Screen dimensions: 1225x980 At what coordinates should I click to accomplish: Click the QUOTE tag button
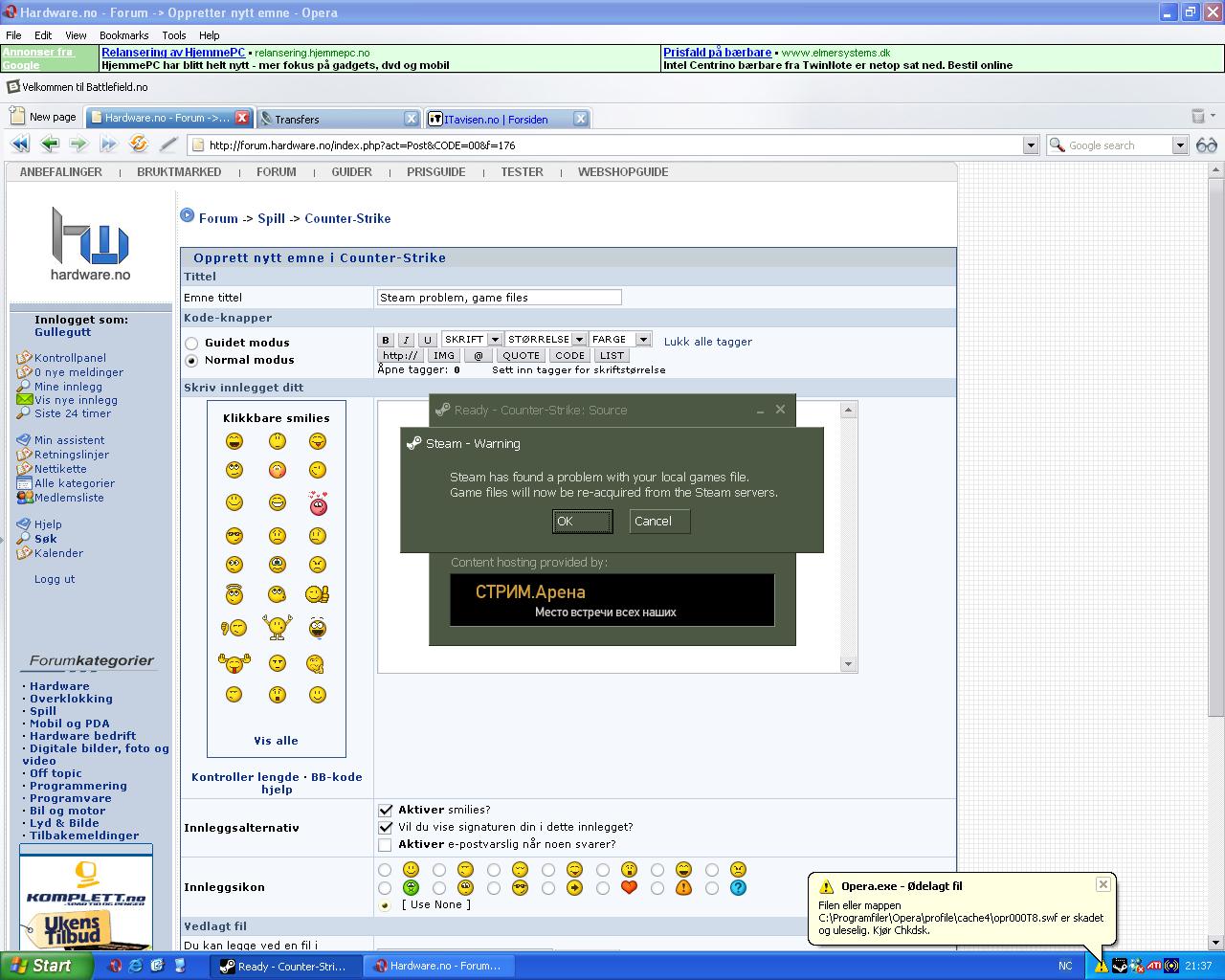coord(522,355)
